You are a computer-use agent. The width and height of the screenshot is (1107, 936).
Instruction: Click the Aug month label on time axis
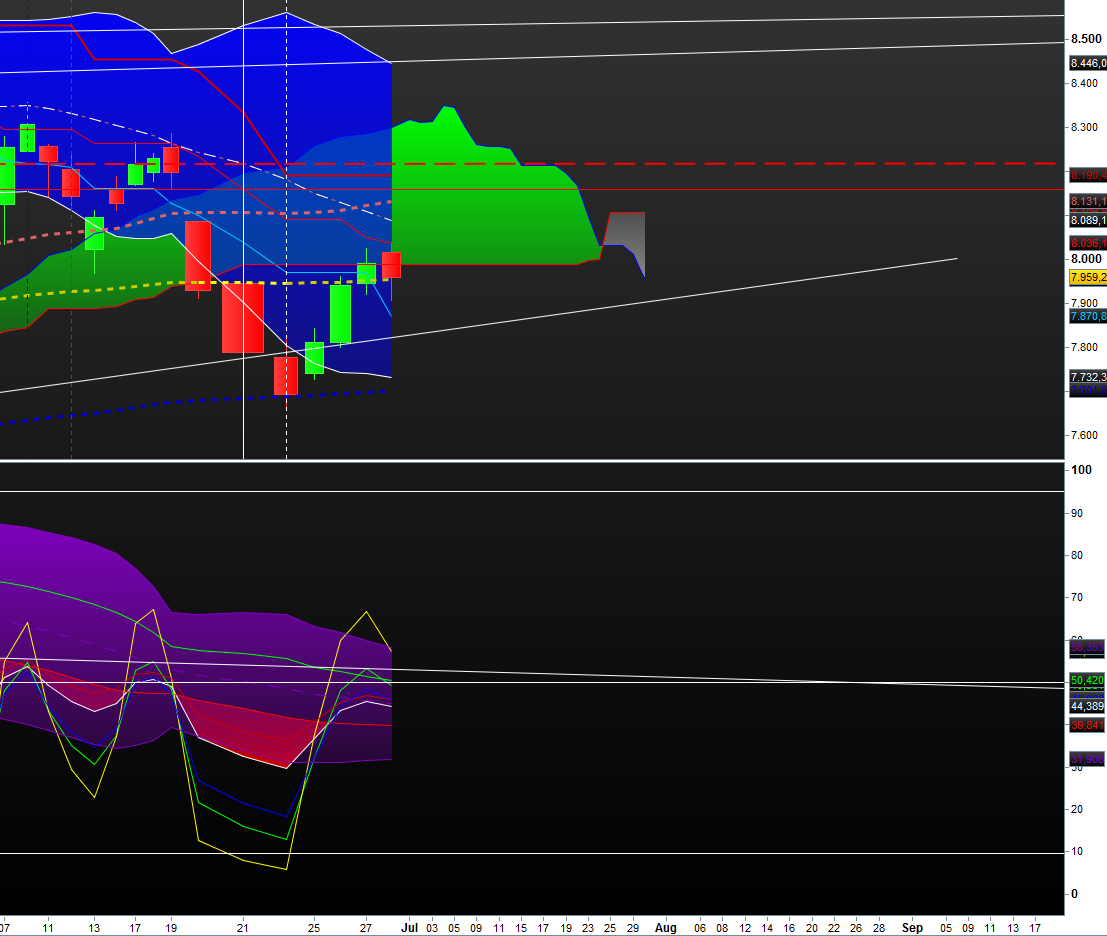666,928
